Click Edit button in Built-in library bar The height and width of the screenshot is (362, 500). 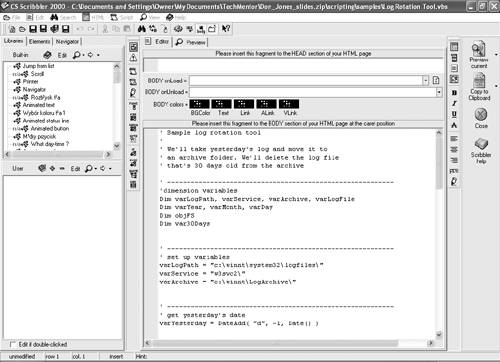[62, 55]
